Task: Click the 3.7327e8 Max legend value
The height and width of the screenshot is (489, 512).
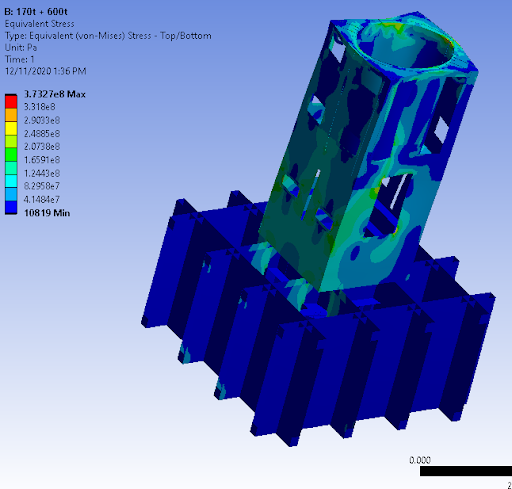Action: click(55, 94)
